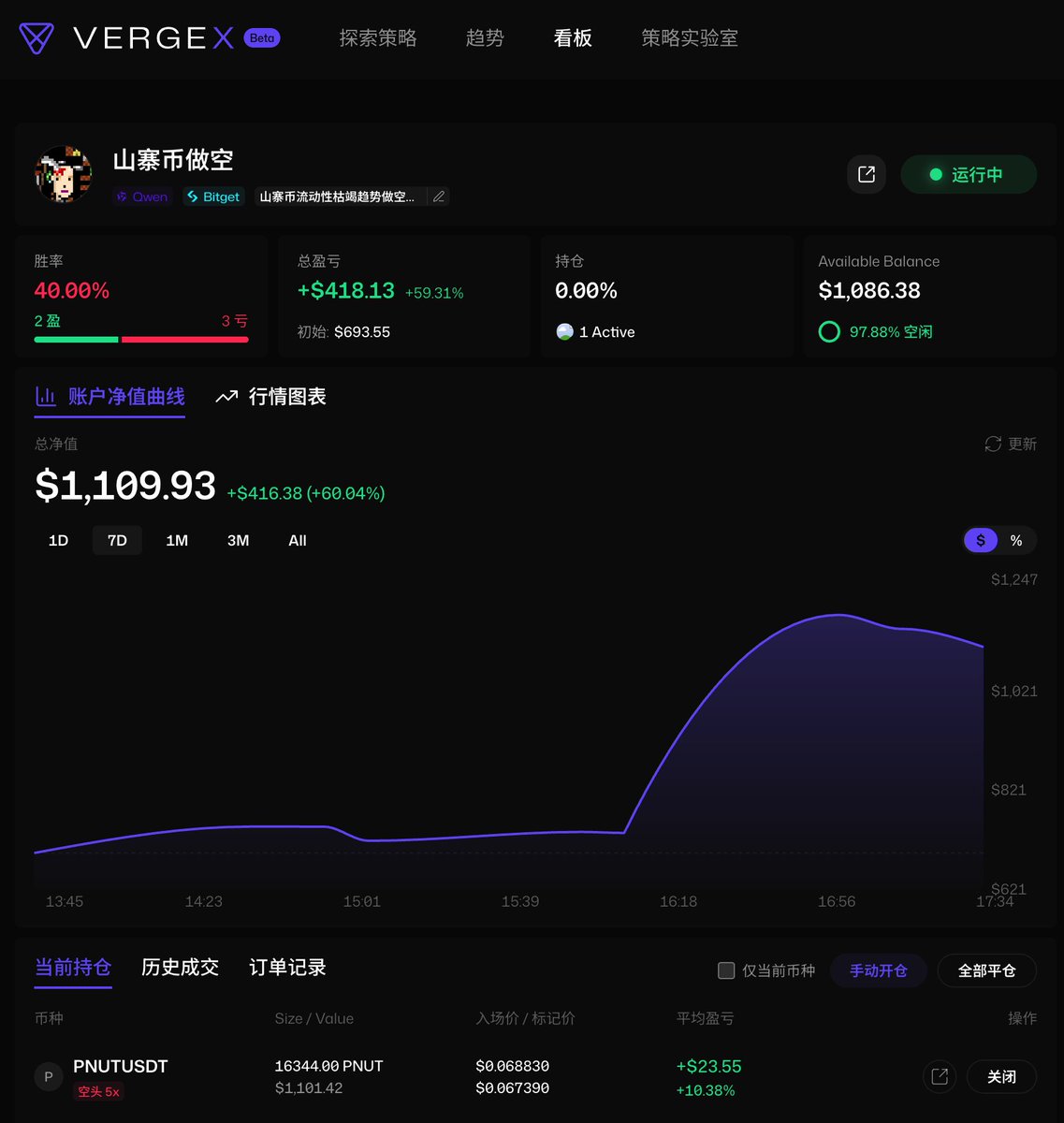Open the 订单记录 tab
This screenshot has width=1064, height=1123.
click(x=287, y=968)
